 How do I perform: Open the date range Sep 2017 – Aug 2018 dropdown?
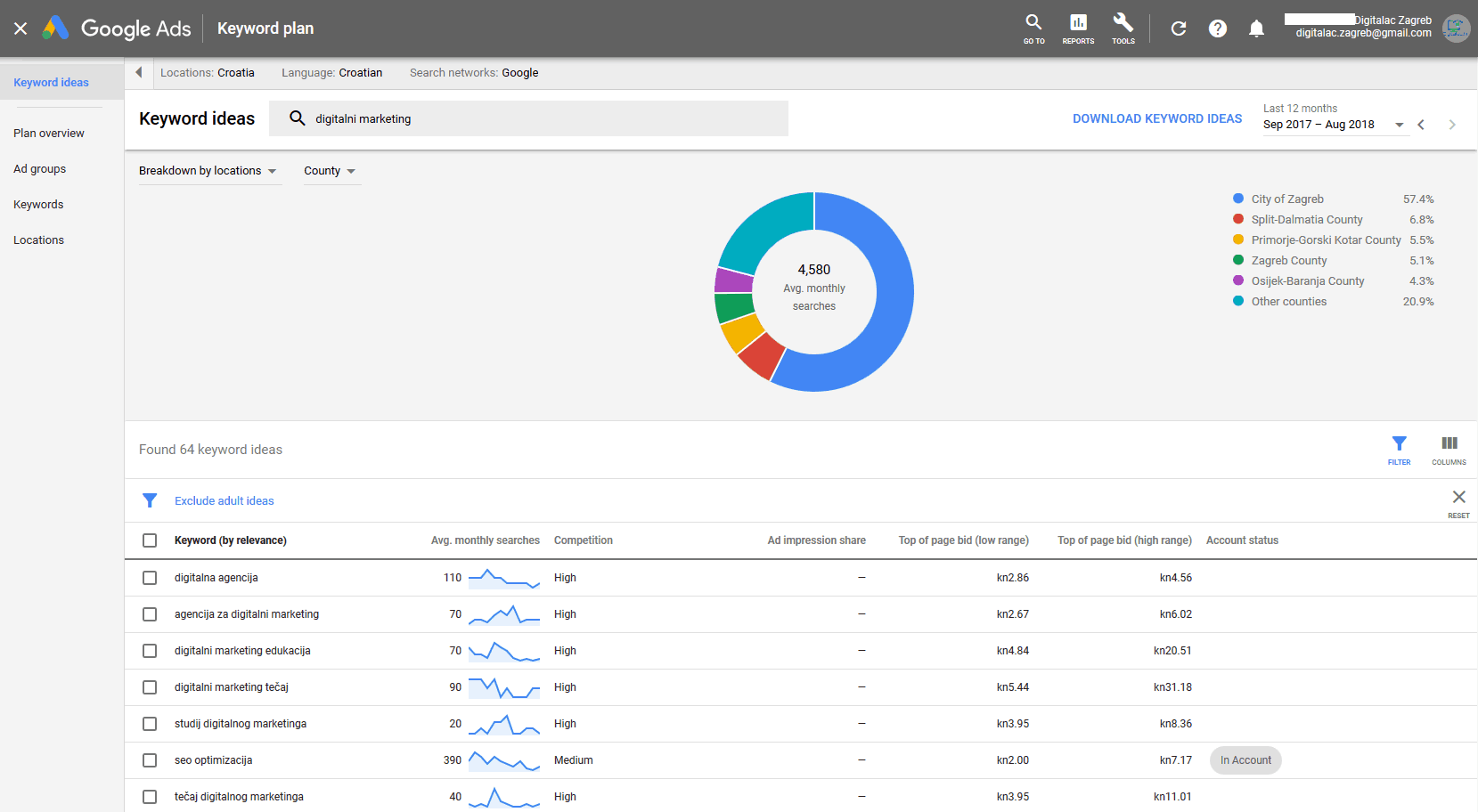coord(1333,125)
